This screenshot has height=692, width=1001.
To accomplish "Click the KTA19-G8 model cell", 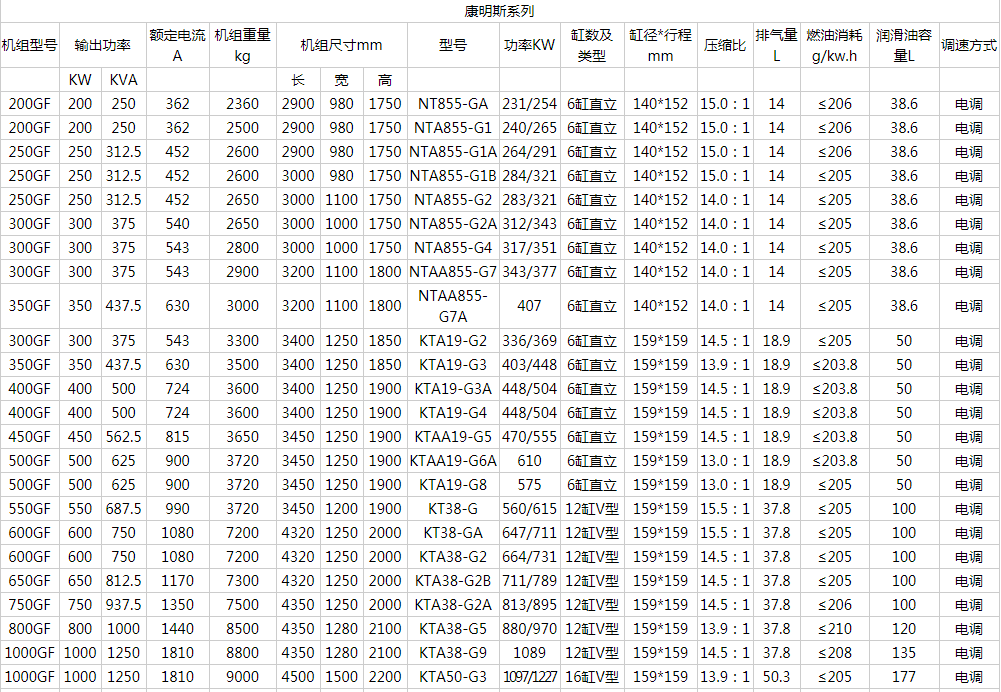I will pos(453,485).
